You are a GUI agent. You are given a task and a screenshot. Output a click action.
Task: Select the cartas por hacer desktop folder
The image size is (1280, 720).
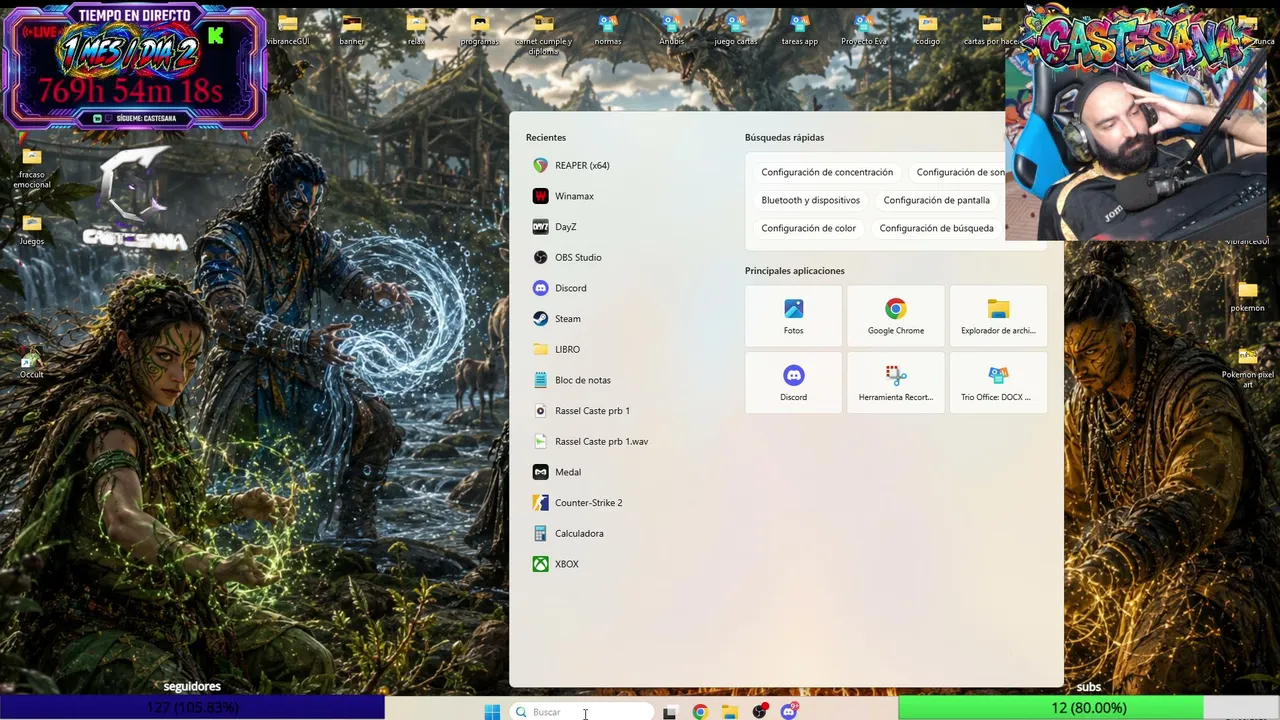992,30
